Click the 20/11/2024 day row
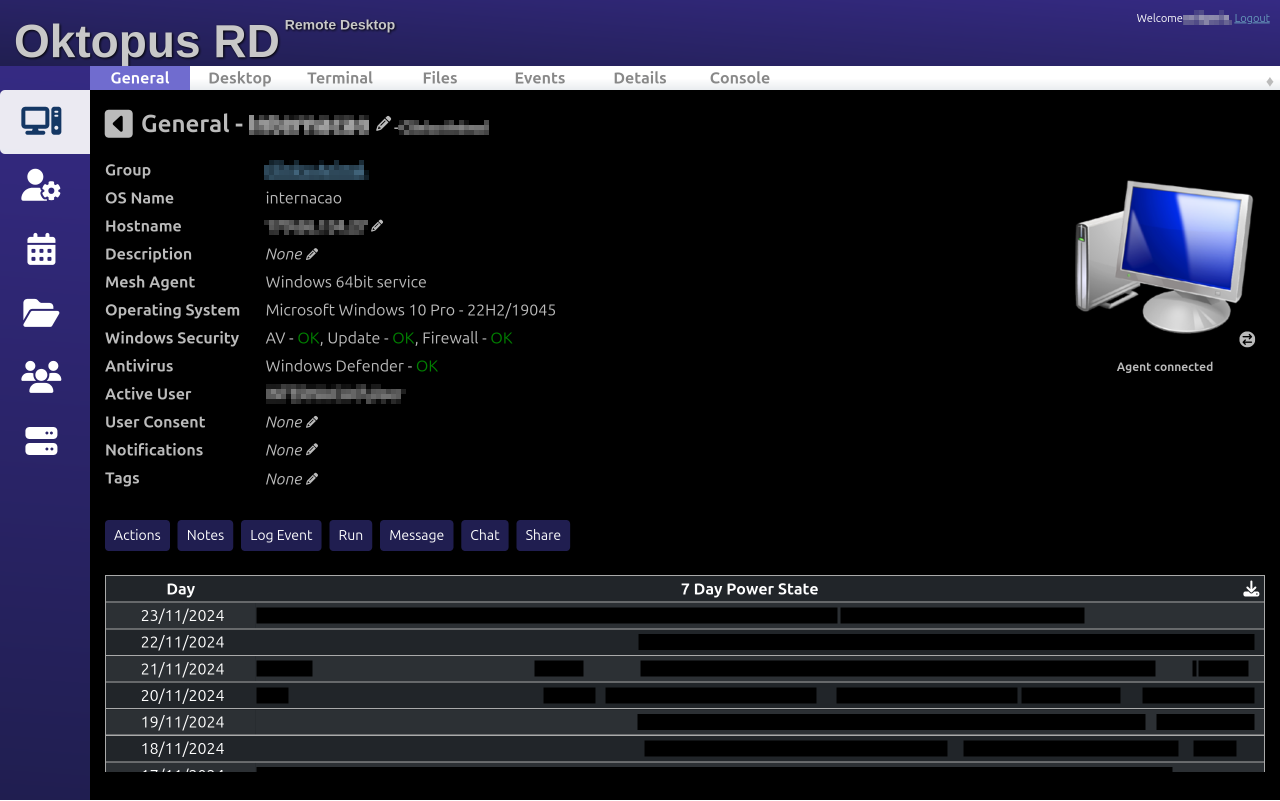The width and height of the screenshot is (1280, 801). click(x=685, y=695)
